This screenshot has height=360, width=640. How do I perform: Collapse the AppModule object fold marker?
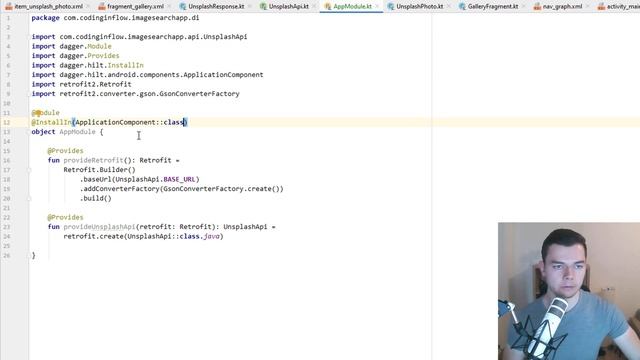point(29,132)
